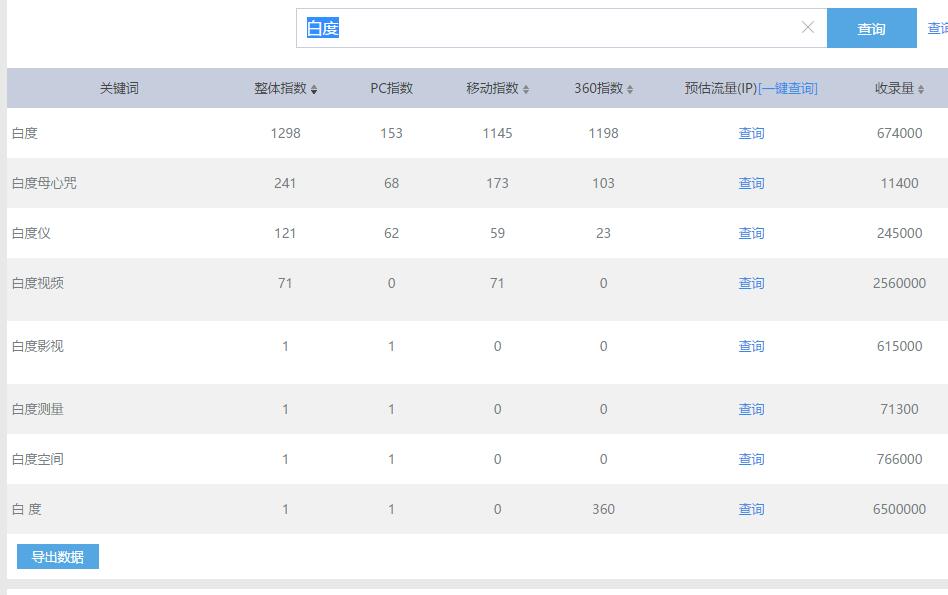This screenshot has width=948, height=595.
Task: Select keyword 白度视频
Action: click(x=37, y=283)
